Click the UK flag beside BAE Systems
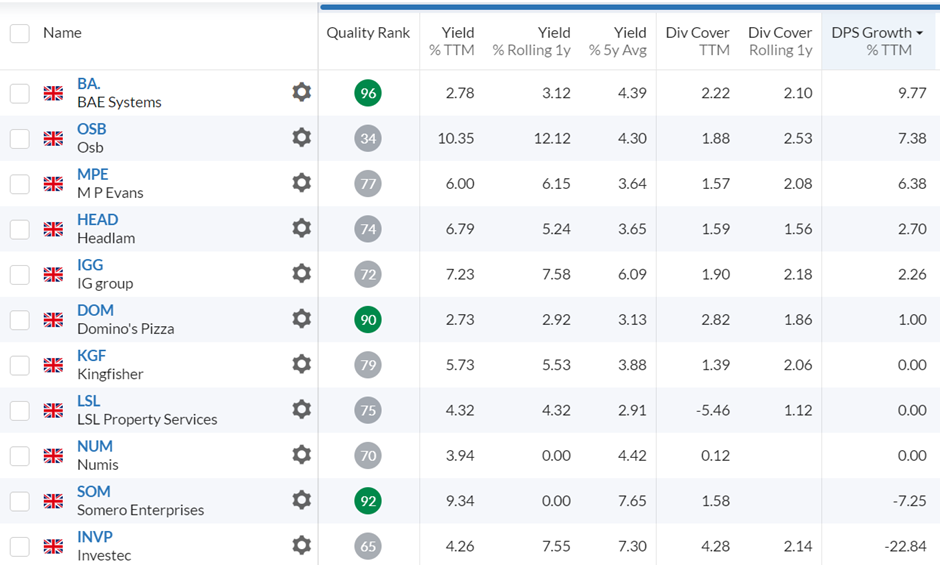Viewport: 940px width, 565px height. point(53,93)
